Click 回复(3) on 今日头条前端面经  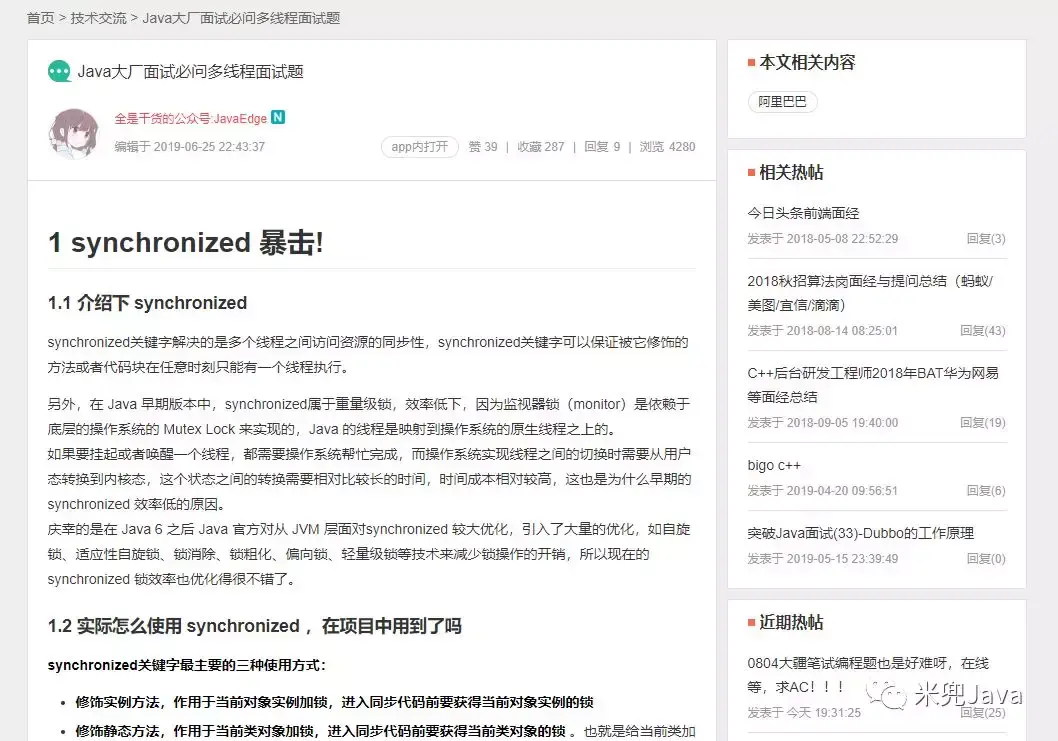986,238
